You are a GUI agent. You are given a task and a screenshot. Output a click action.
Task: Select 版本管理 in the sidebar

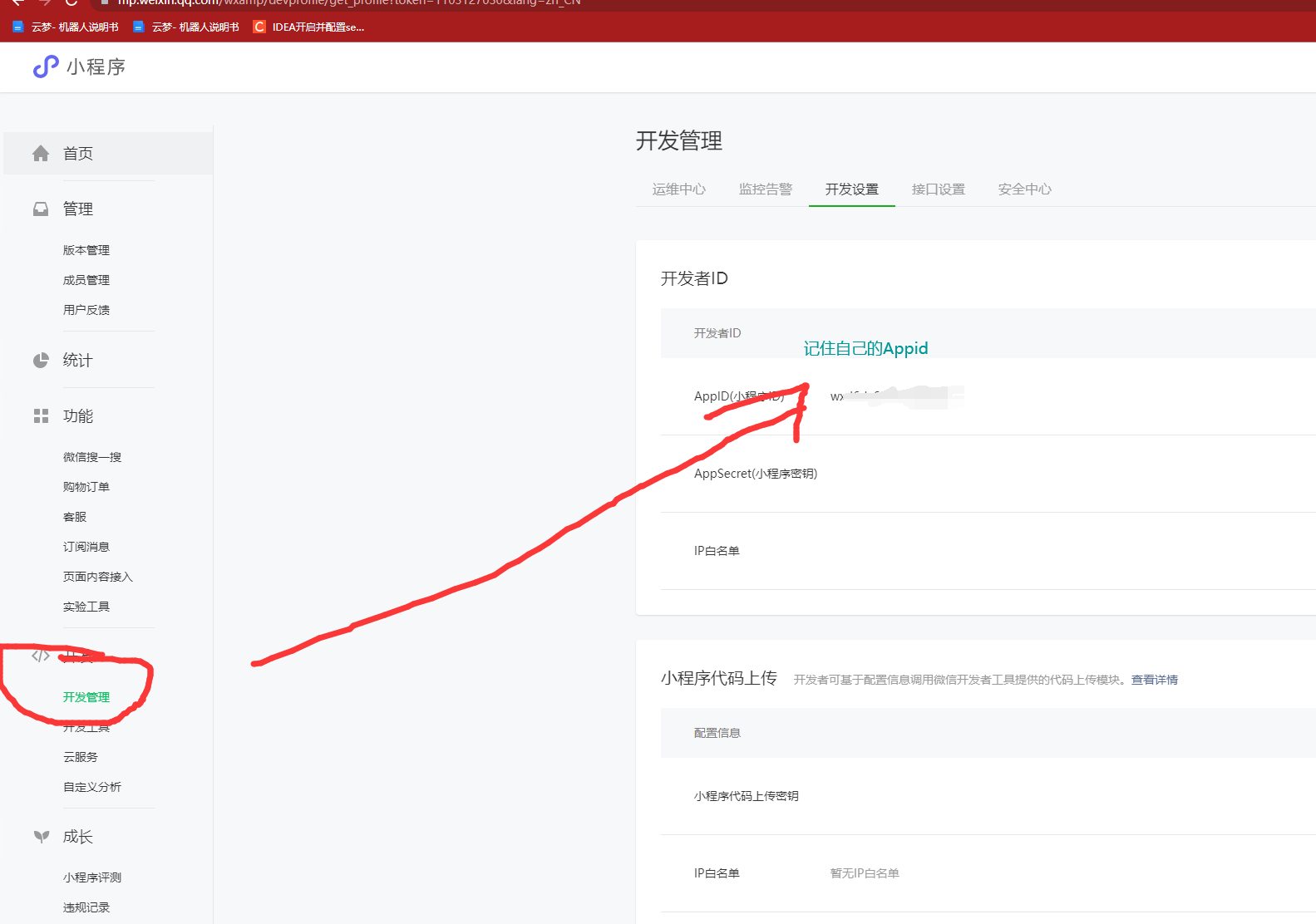86,250
